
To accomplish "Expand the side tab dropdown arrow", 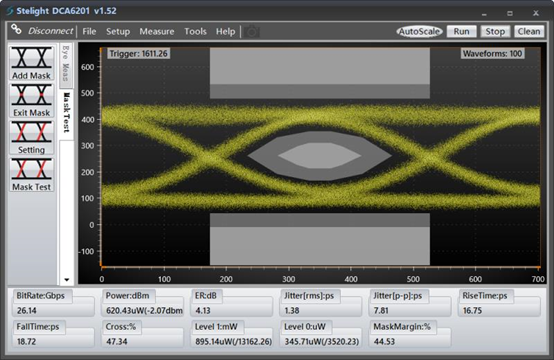I will tap(66, 280).
